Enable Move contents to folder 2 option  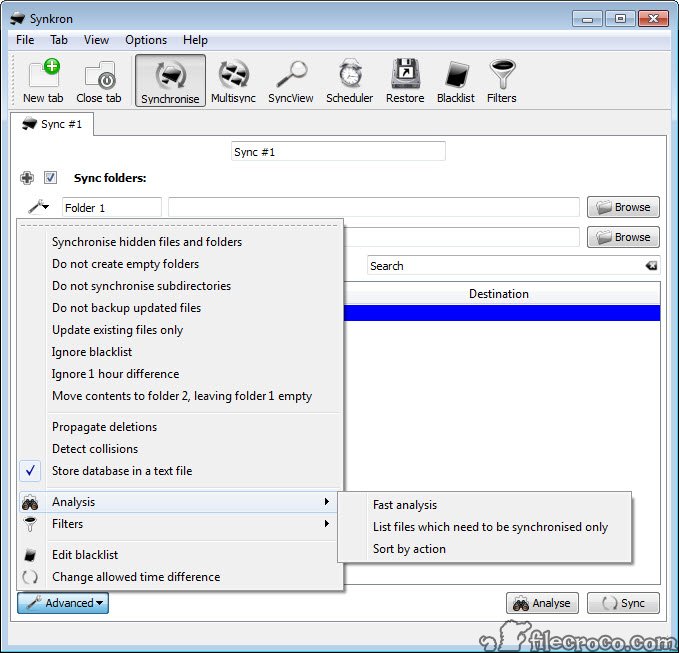pyautogui.click(x=181, y=396)
